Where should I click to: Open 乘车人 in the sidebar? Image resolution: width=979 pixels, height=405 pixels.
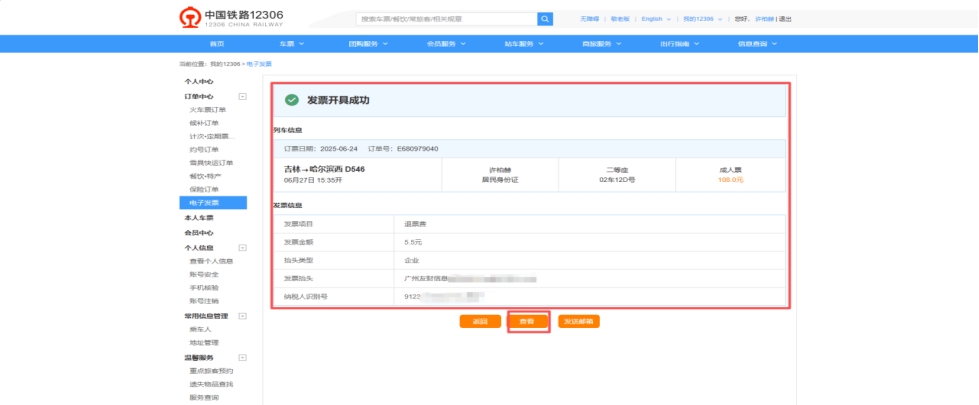pyautogui.click(x=200, y=329)
